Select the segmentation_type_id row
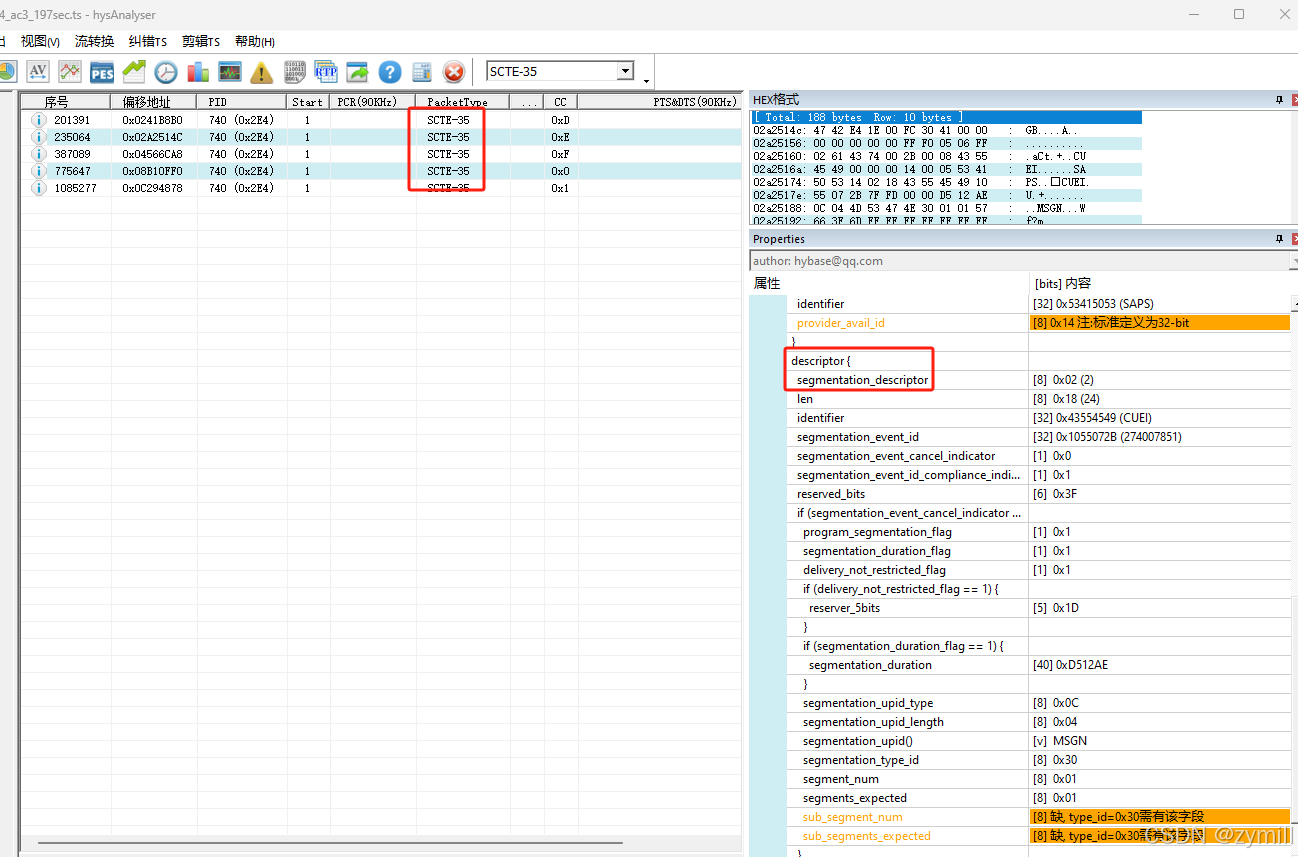This screenshot has width=1298, height=857. click(x=1039, y=760)
